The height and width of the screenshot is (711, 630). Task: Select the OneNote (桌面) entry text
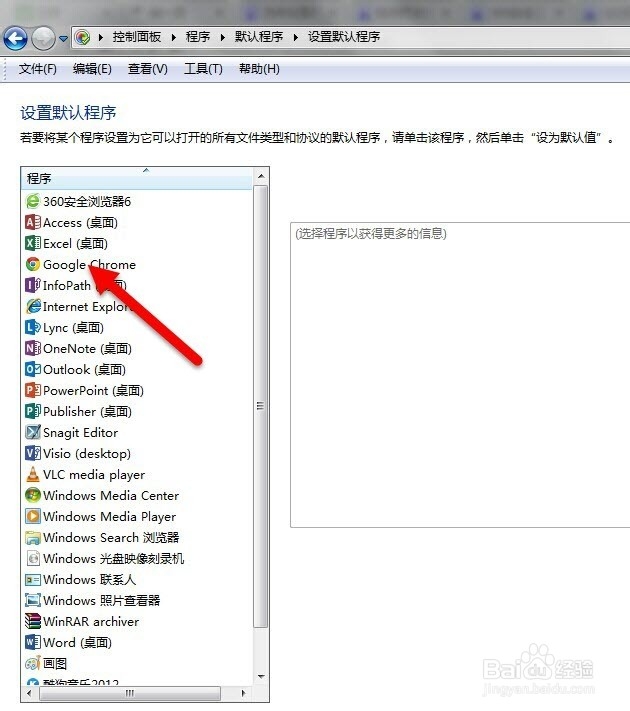[88, 349]
